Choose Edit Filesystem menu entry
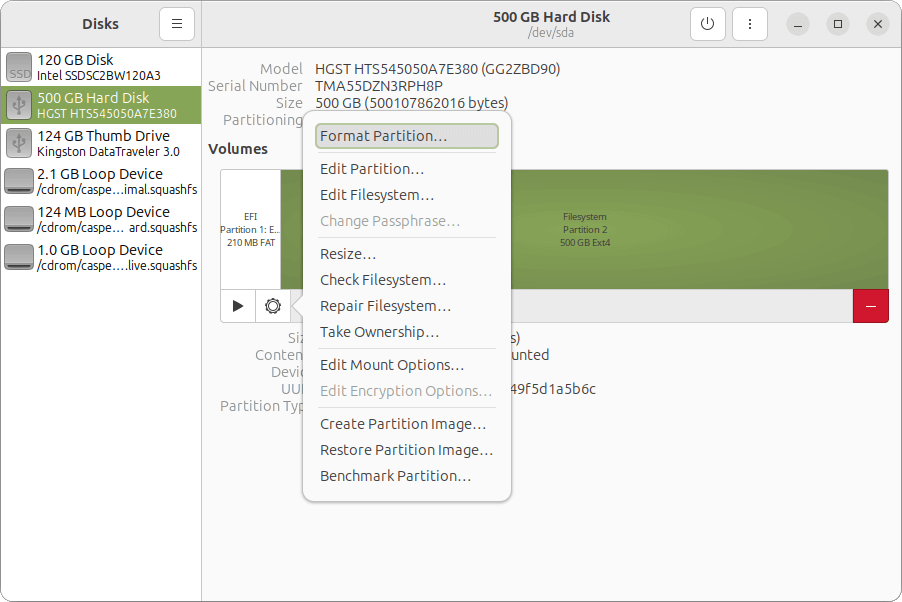Image resolution: width=902 pixels, height=602 pixels. (377, 195)
